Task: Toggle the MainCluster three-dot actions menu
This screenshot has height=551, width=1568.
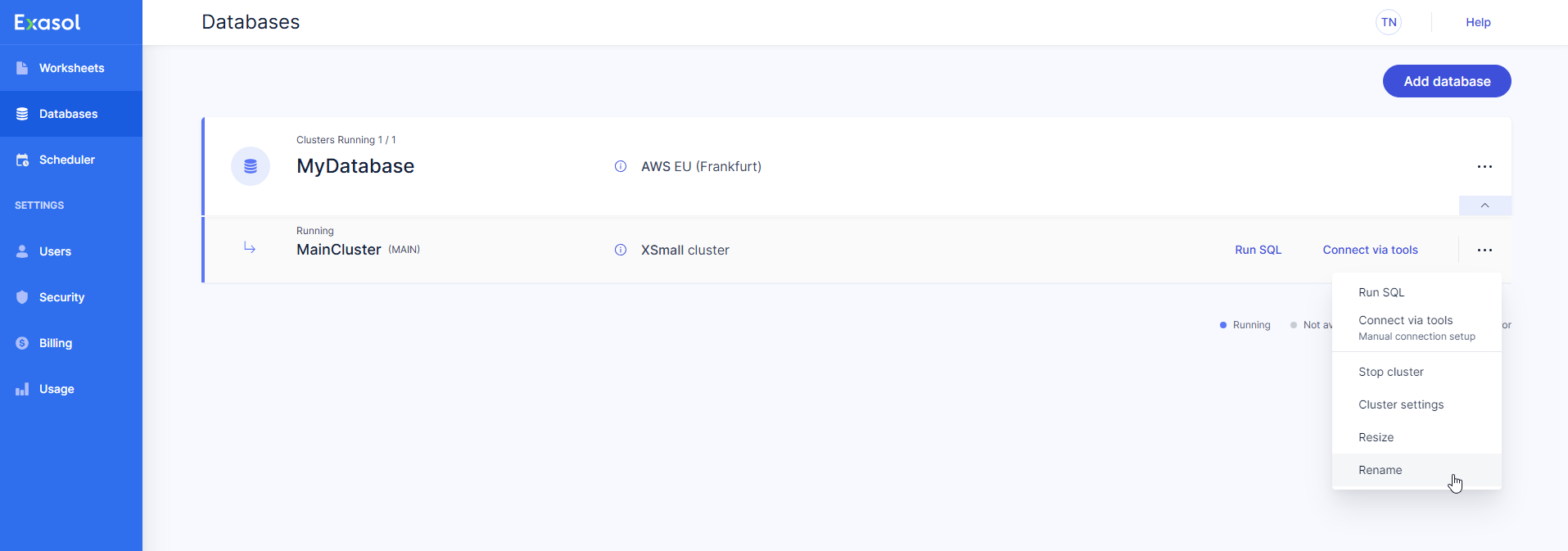Action: click(x=1484, y=250)
